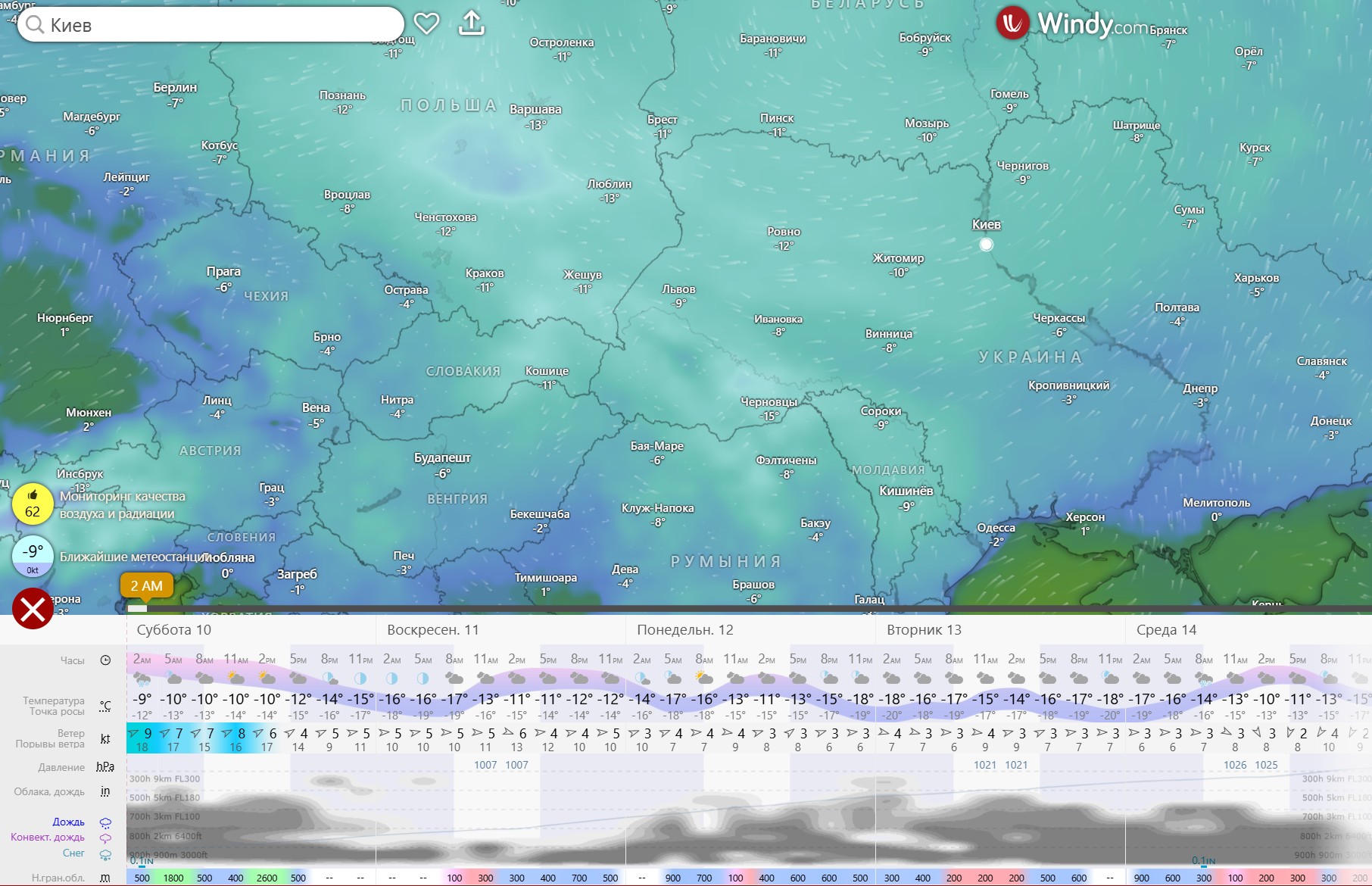1372x886 pixels.
Task: Click the Киев search input field
Action: [x=220, y=25]
